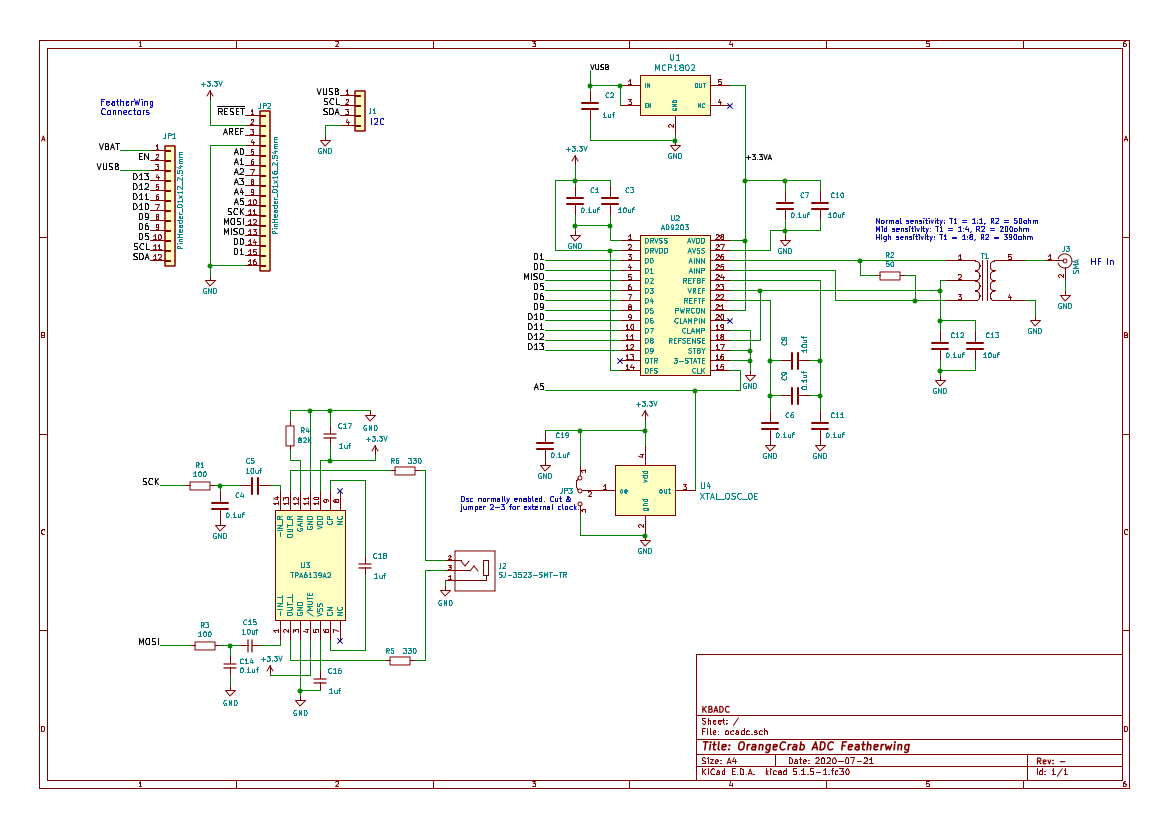
Task: Select resistor R1 on the SCK line
Action: tap(200, 485)
